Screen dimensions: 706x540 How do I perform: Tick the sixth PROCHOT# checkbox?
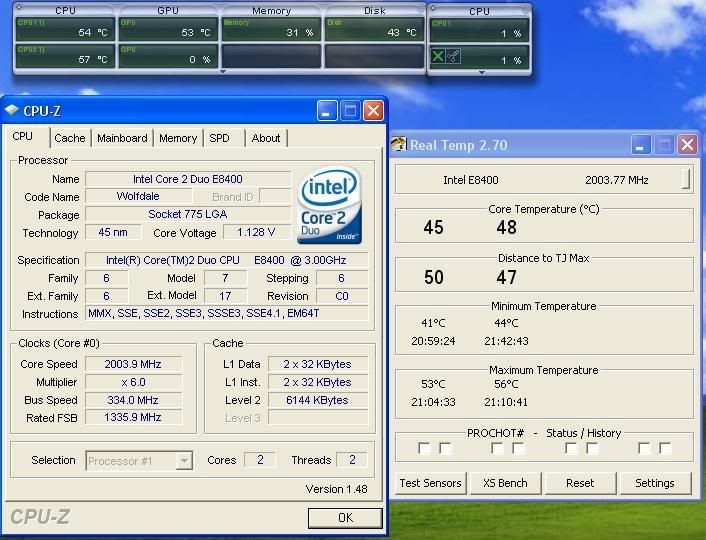pos(592,448)
